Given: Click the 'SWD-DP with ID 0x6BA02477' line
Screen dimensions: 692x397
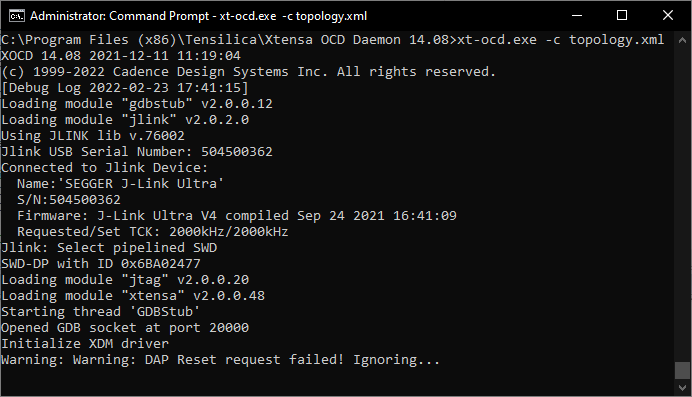Looking at the screenshot, I should click(x=101, y=264).
